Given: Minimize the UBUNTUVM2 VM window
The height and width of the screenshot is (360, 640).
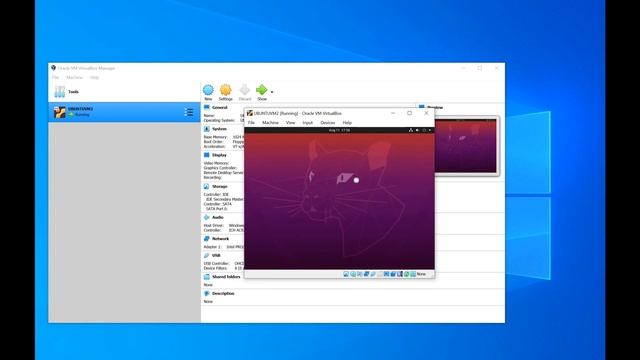Looking at the screenshot, I should pyautogui.click(x=393, y=113).
